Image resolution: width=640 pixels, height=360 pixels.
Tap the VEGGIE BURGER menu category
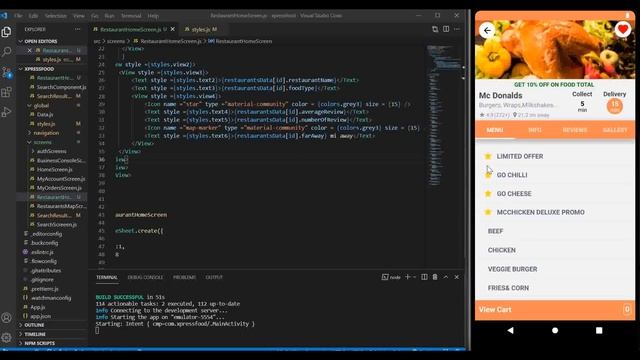(x=512, y=269)
